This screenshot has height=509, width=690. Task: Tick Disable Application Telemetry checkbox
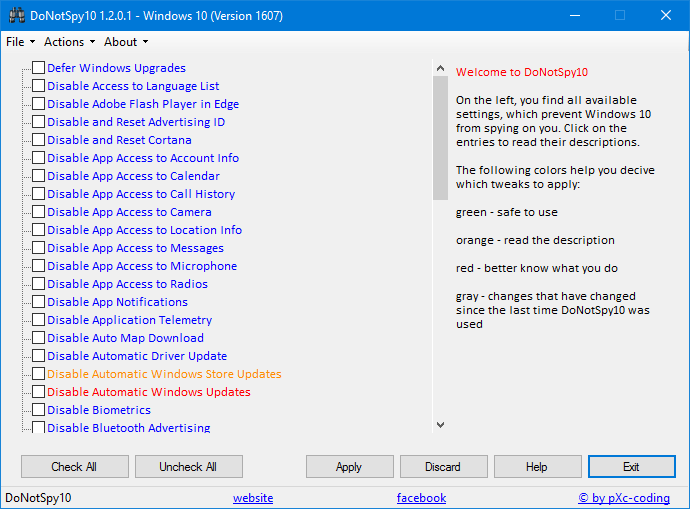[x=38, y=320]
